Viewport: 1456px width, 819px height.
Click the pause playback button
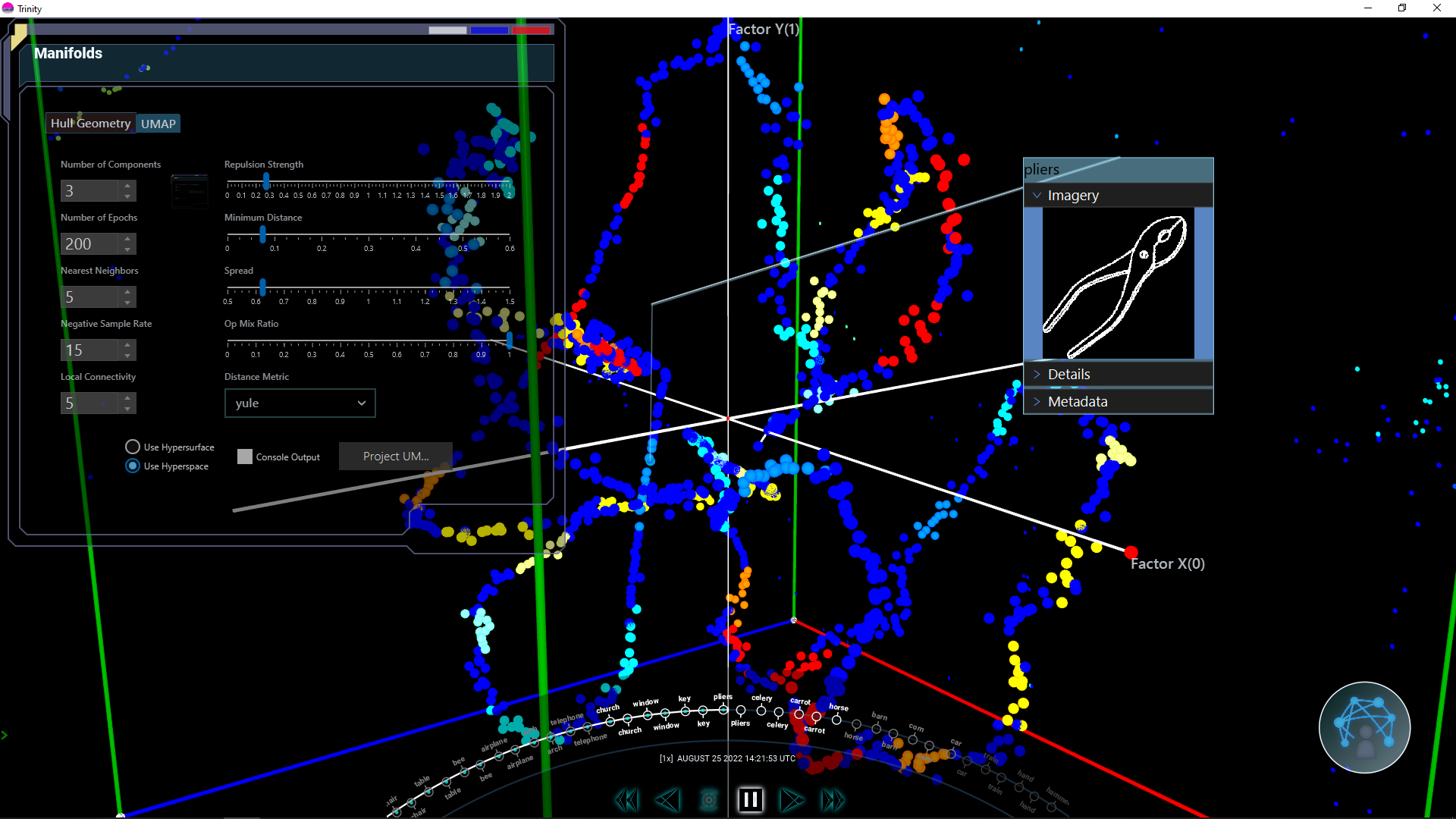tap(750, 800)
